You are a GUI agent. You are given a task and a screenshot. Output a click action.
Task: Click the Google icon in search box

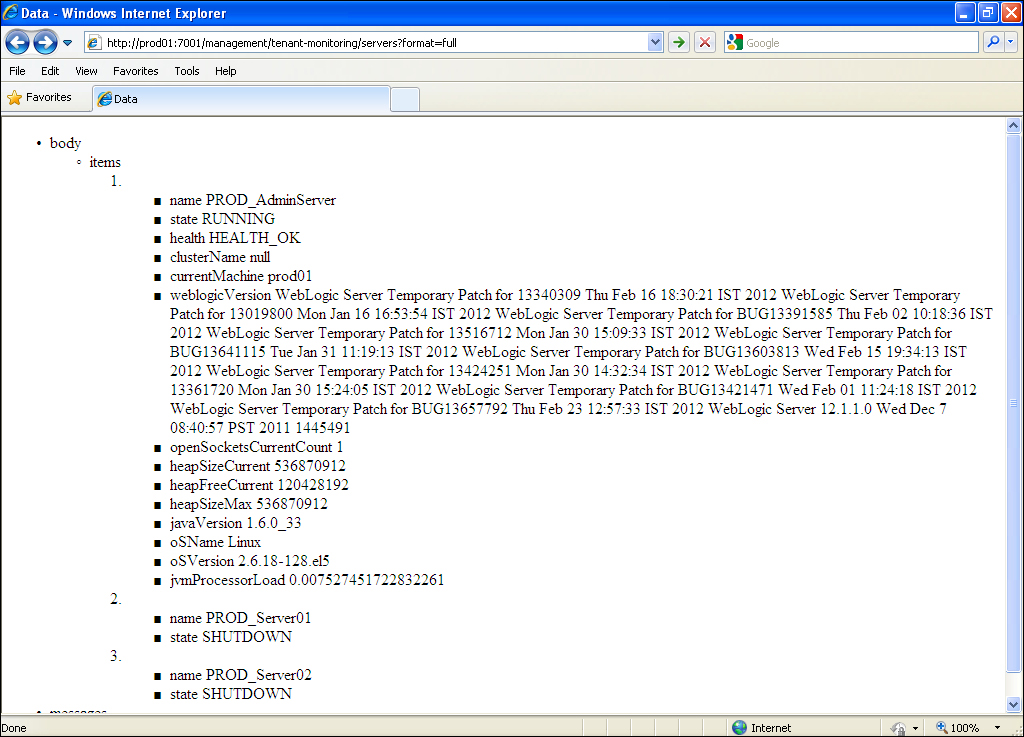click(735, 42)
